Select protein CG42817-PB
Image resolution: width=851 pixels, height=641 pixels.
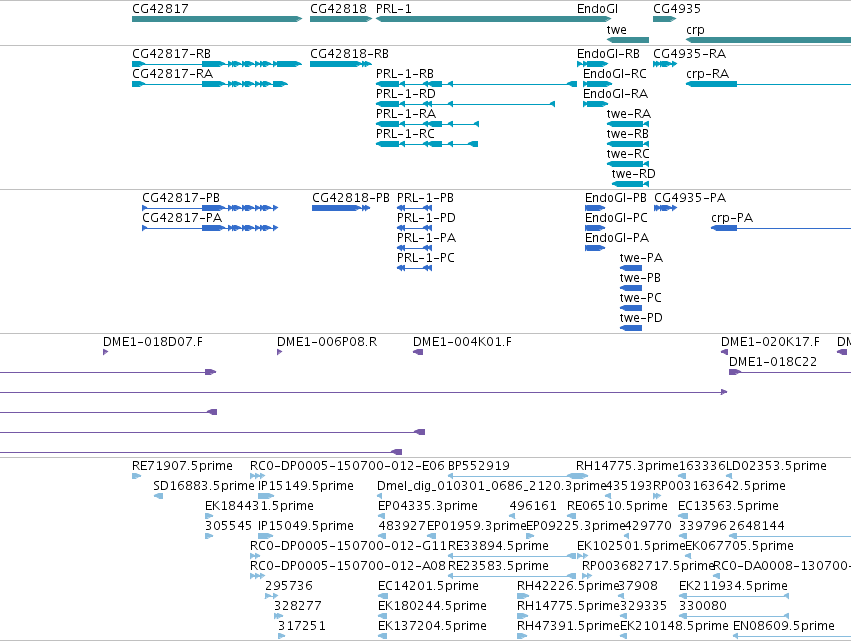[x=210, y=208]
